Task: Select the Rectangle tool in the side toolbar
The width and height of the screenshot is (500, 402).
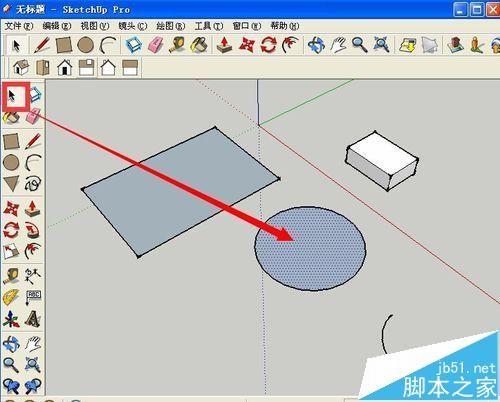Action: [11, 141]
